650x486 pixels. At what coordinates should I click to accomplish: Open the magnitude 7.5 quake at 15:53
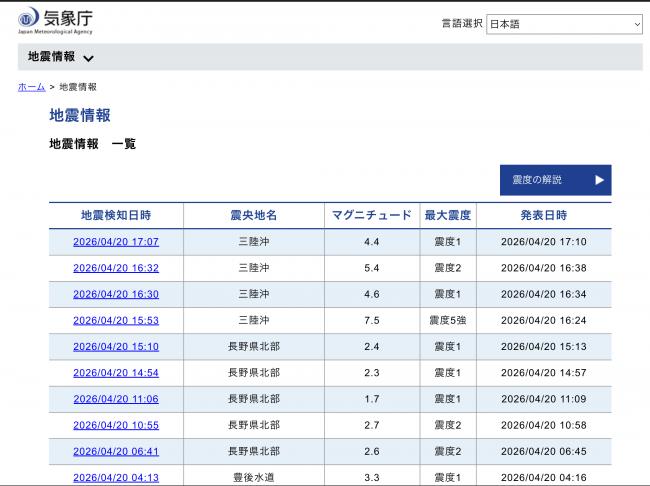click(x=116, y=320)
